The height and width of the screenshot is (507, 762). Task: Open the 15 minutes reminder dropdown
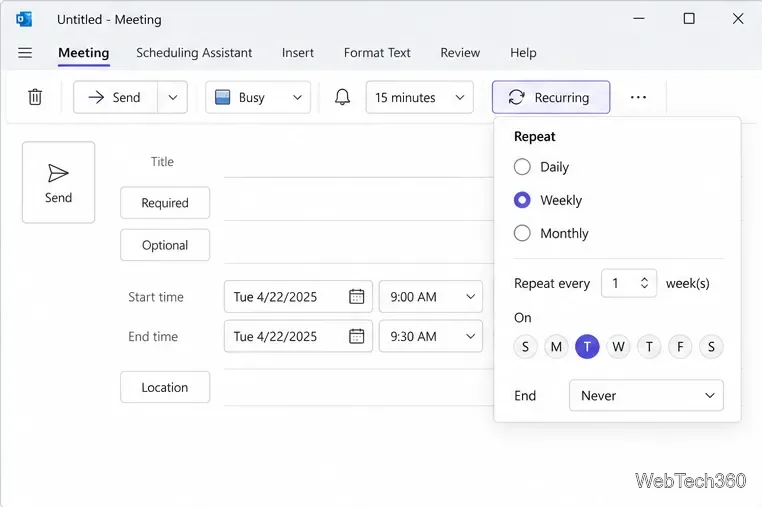[x=419, y=97]
